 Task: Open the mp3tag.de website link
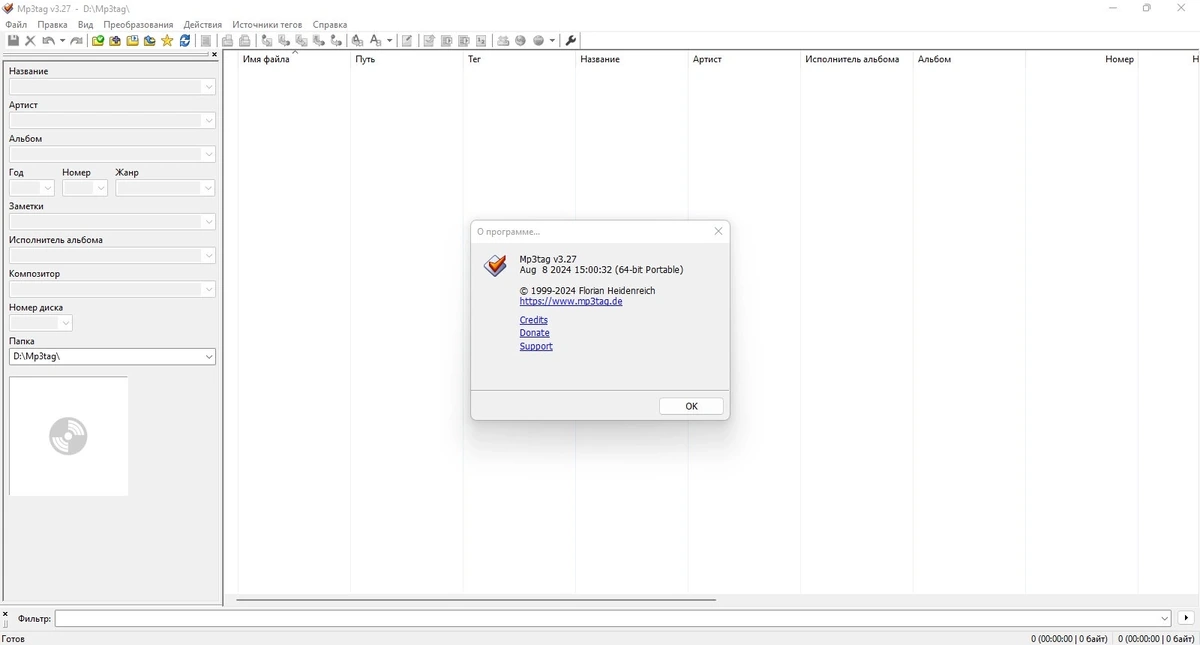tap(571, 301)
